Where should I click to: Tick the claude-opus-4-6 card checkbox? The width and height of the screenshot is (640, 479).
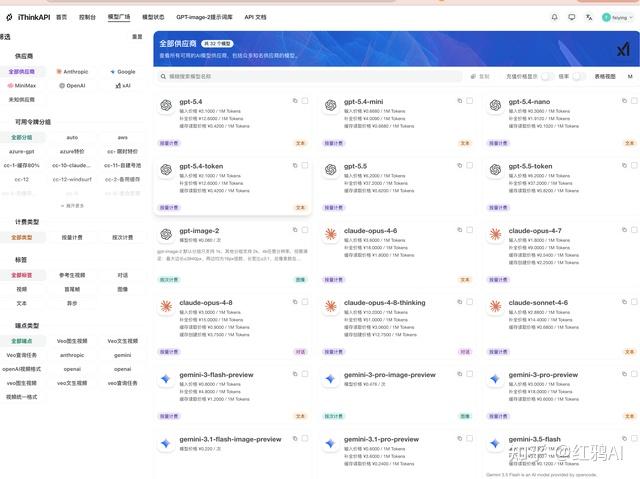(469, 230)
